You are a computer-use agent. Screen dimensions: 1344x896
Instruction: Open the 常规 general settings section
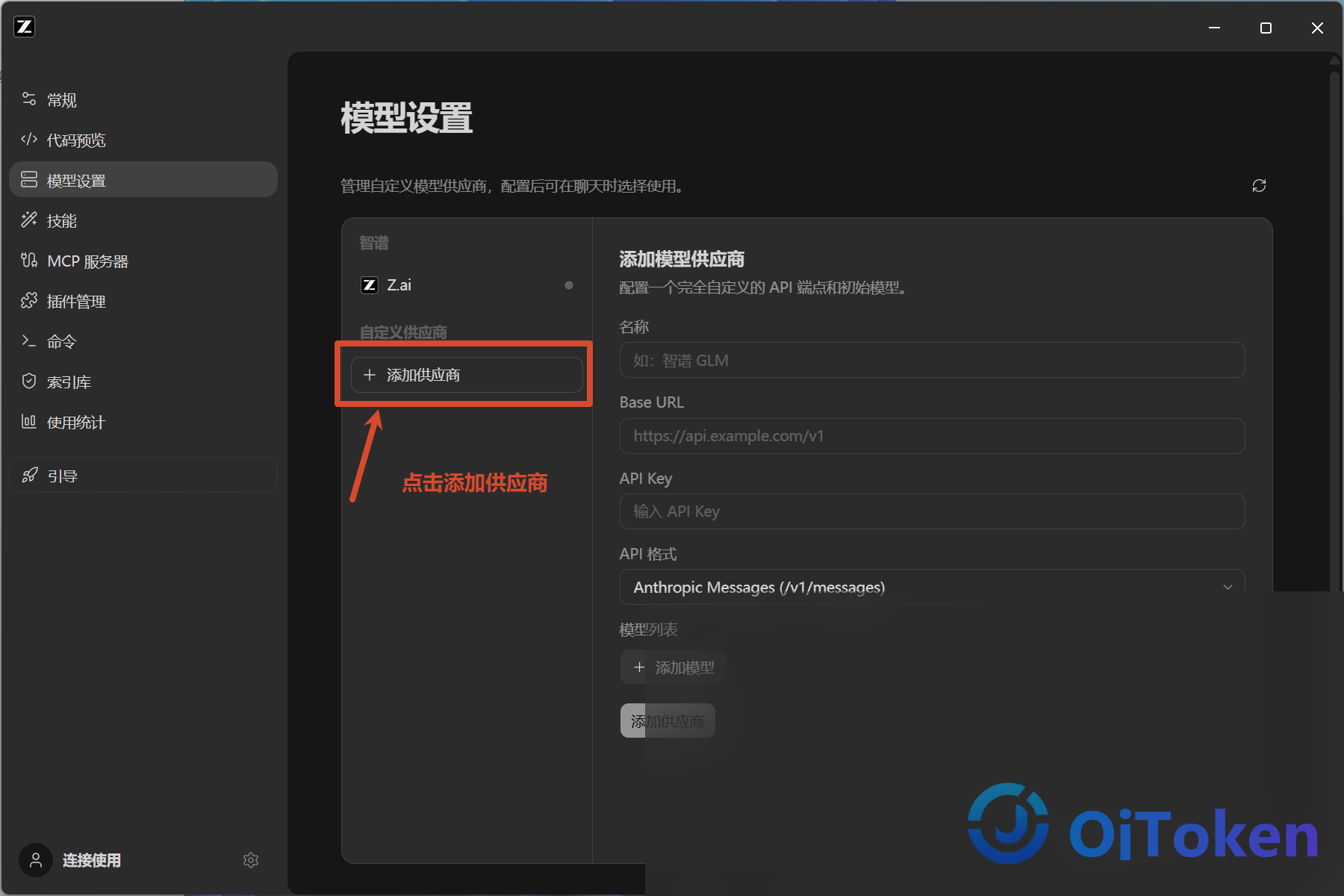point(143,100)
